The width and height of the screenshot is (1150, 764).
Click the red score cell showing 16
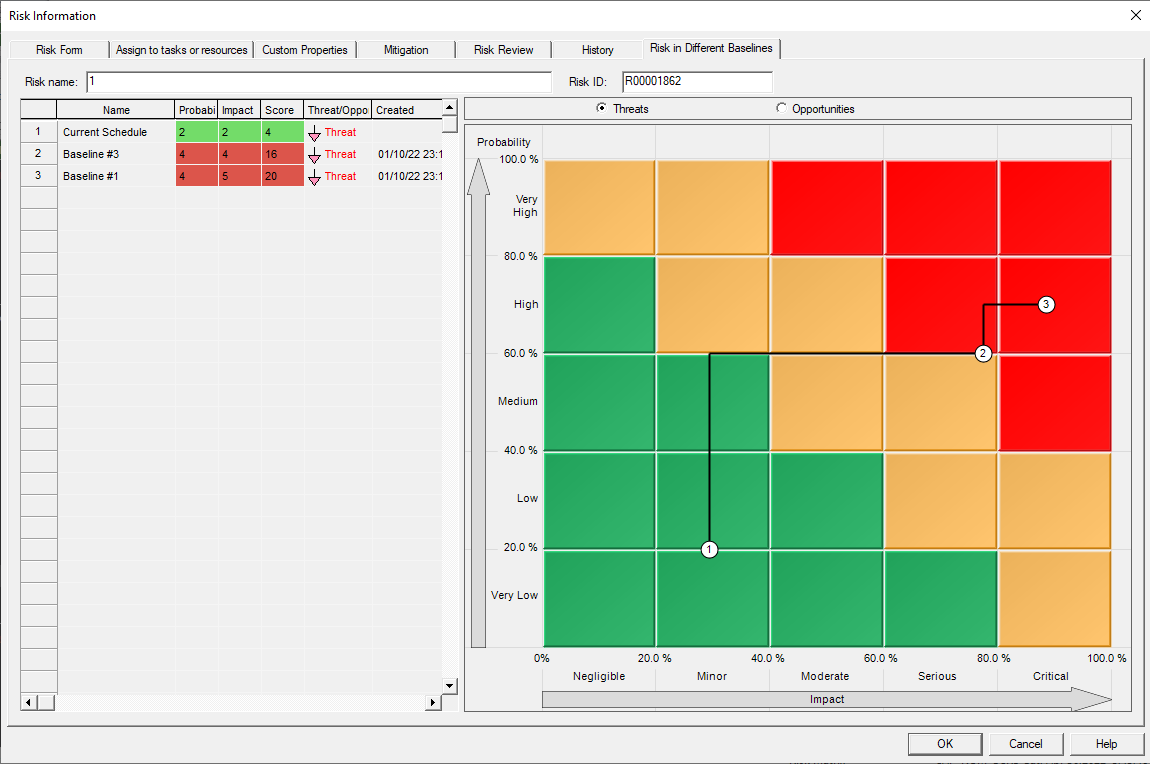[x=282, y=154]
